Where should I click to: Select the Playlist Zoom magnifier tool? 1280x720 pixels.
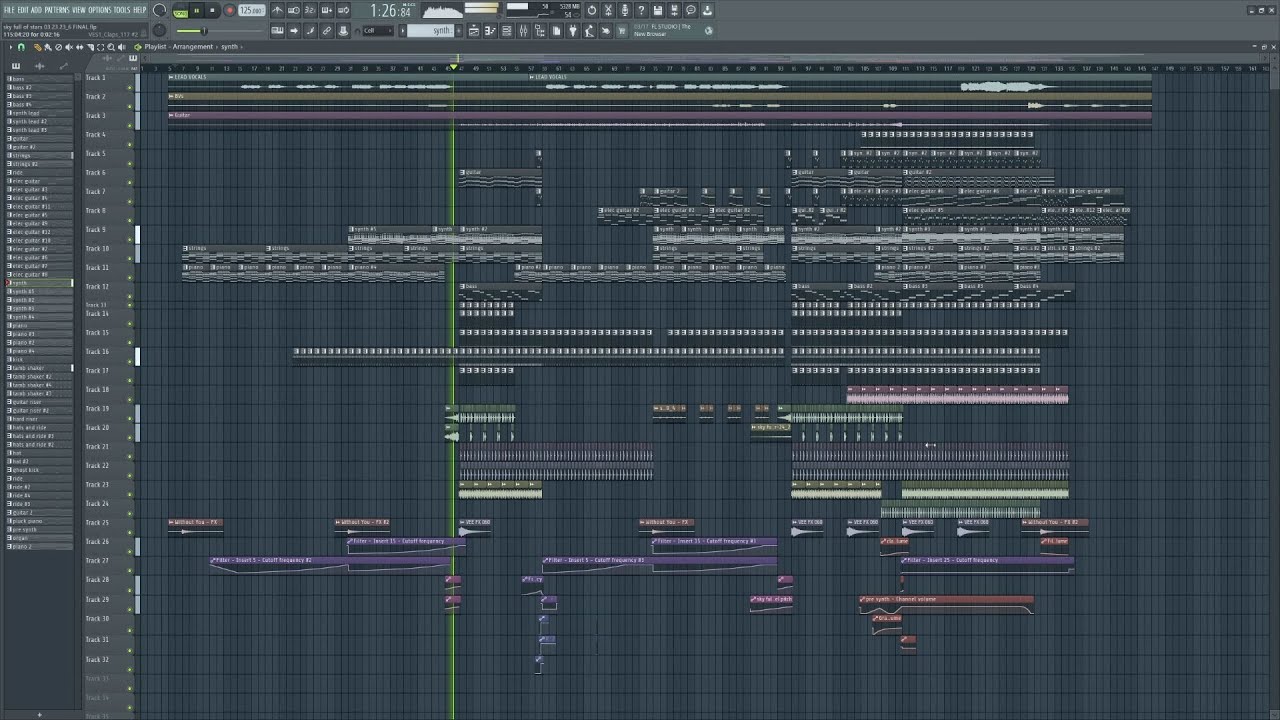[111, 47]
